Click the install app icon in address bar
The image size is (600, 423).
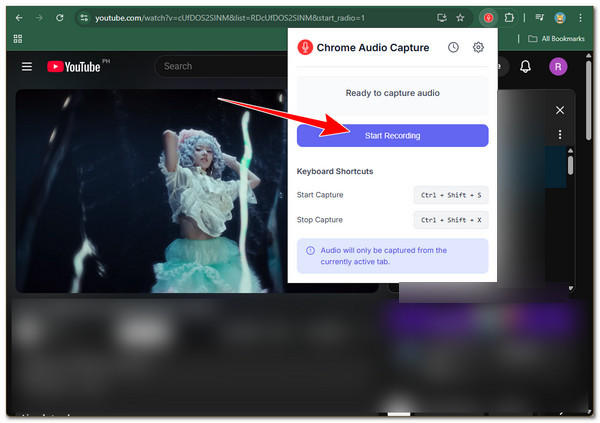pos(442,18)
